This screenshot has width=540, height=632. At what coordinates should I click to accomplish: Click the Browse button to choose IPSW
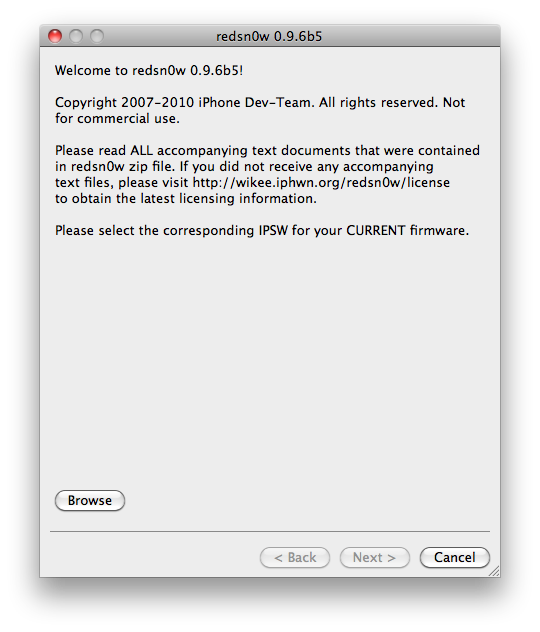coord(89,500)
